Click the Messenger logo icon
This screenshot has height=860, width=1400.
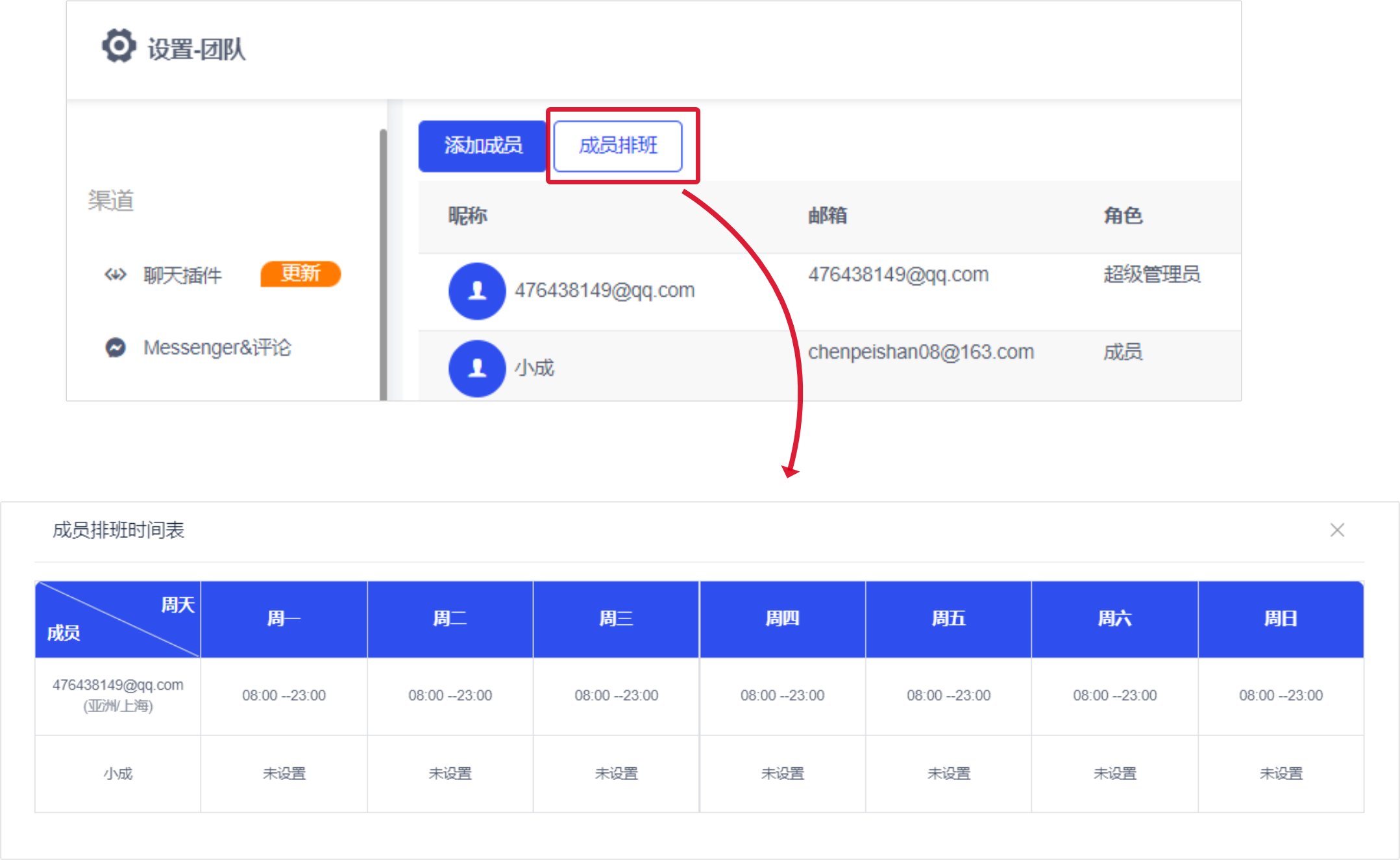tap(116, 348)
